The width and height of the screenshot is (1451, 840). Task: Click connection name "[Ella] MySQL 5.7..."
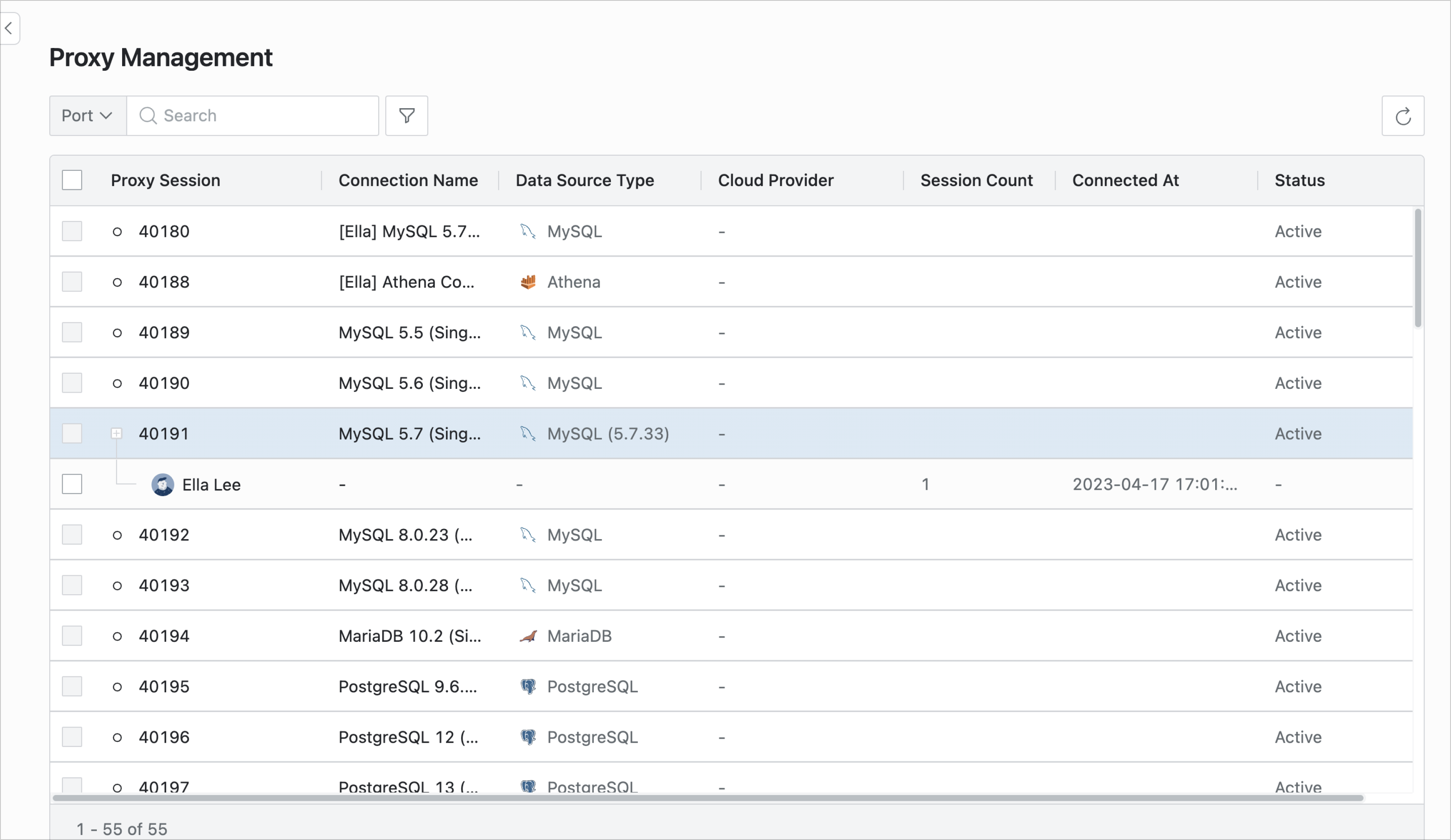point(409,231)
